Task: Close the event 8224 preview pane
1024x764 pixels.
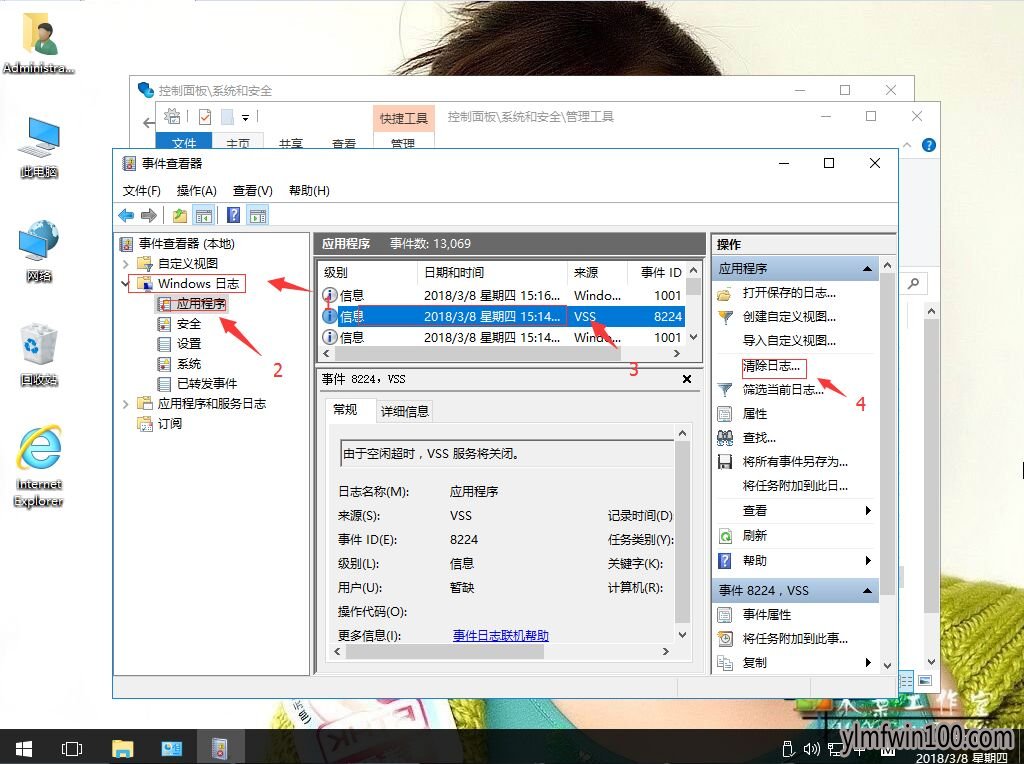Action: point(687,379)
